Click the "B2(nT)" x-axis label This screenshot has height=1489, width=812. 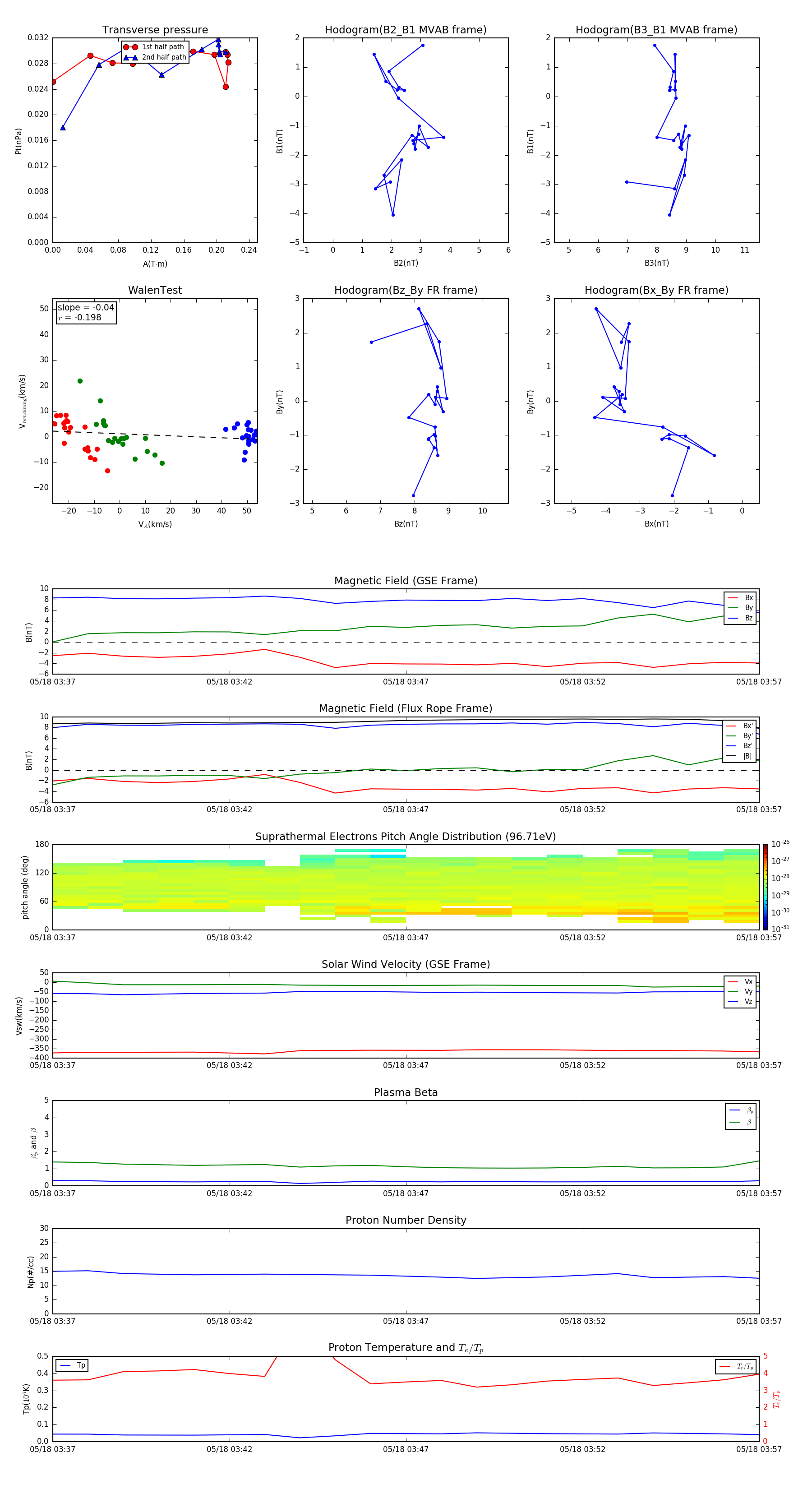[406, 263]
